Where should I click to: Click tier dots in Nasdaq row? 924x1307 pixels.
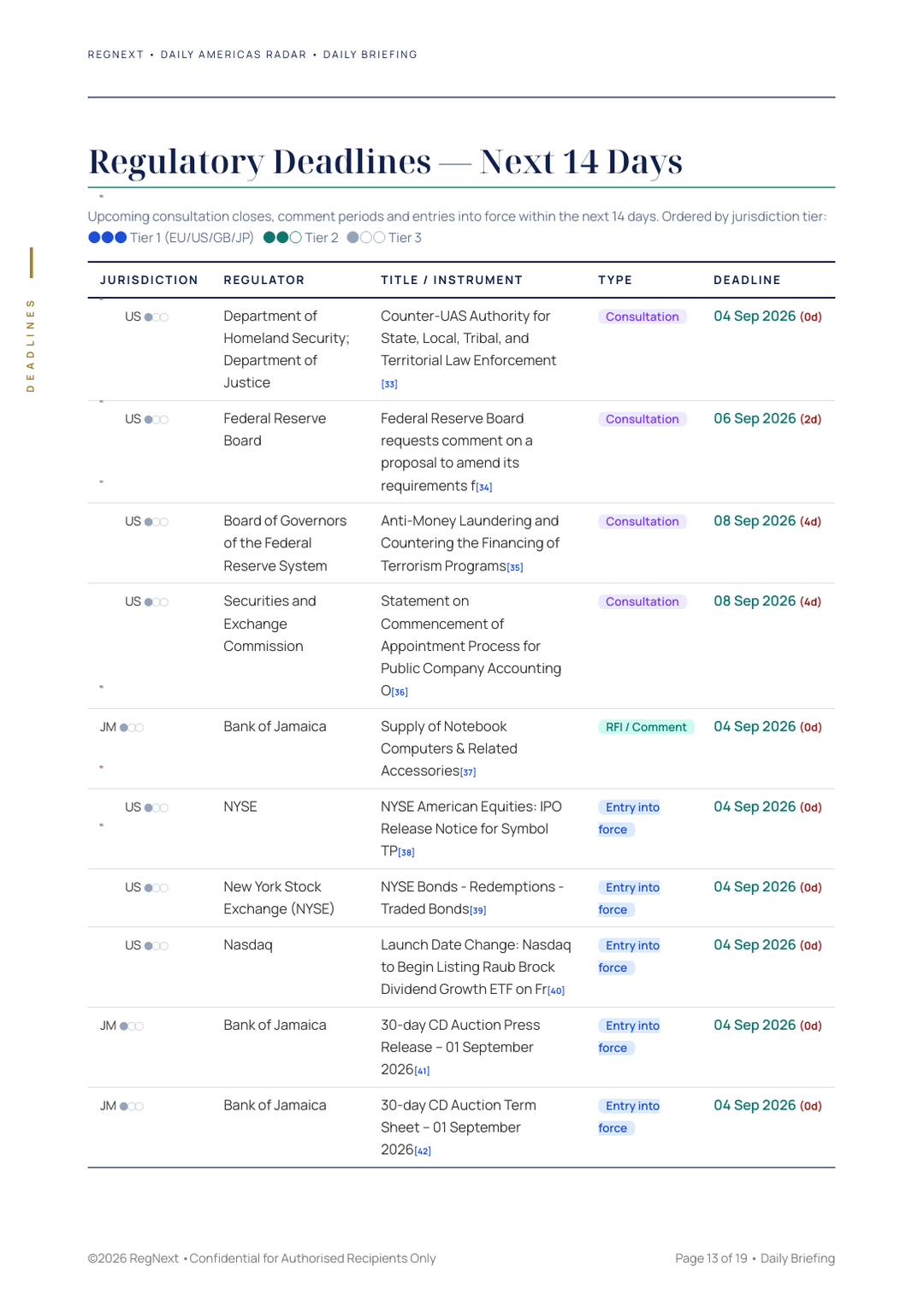157,946
